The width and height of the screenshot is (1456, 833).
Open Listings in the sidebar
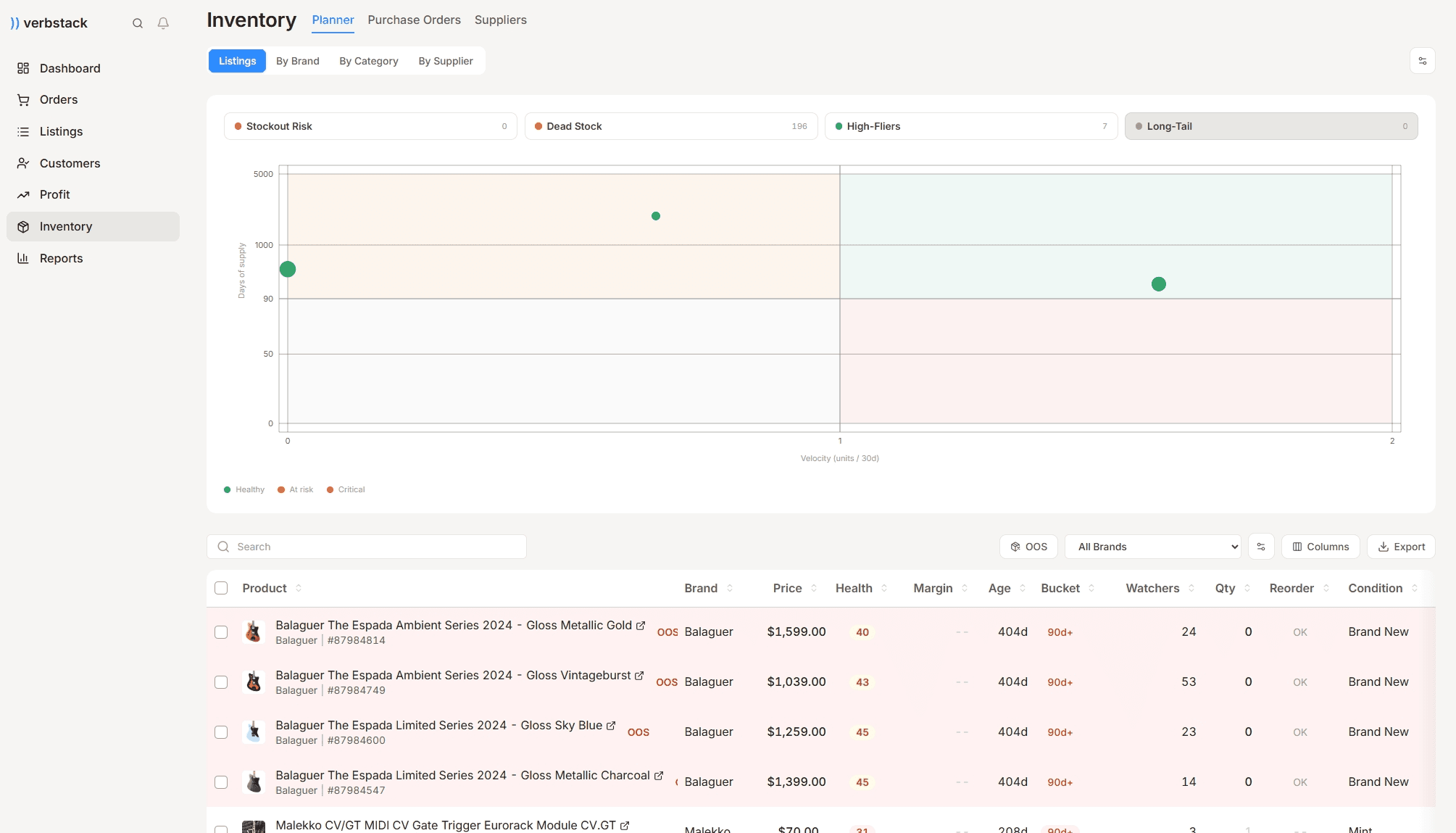click(93, 131)
